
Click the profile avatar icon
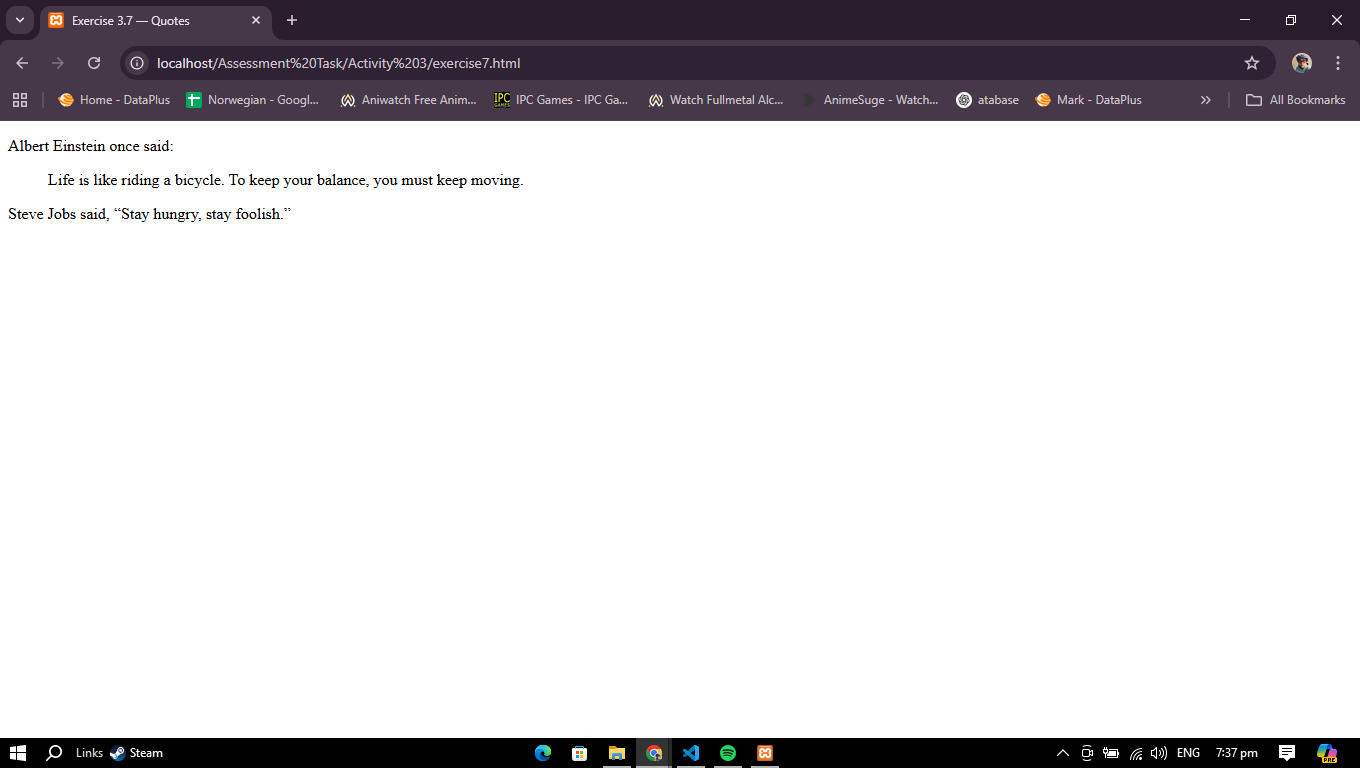[x=1301, y=63]
